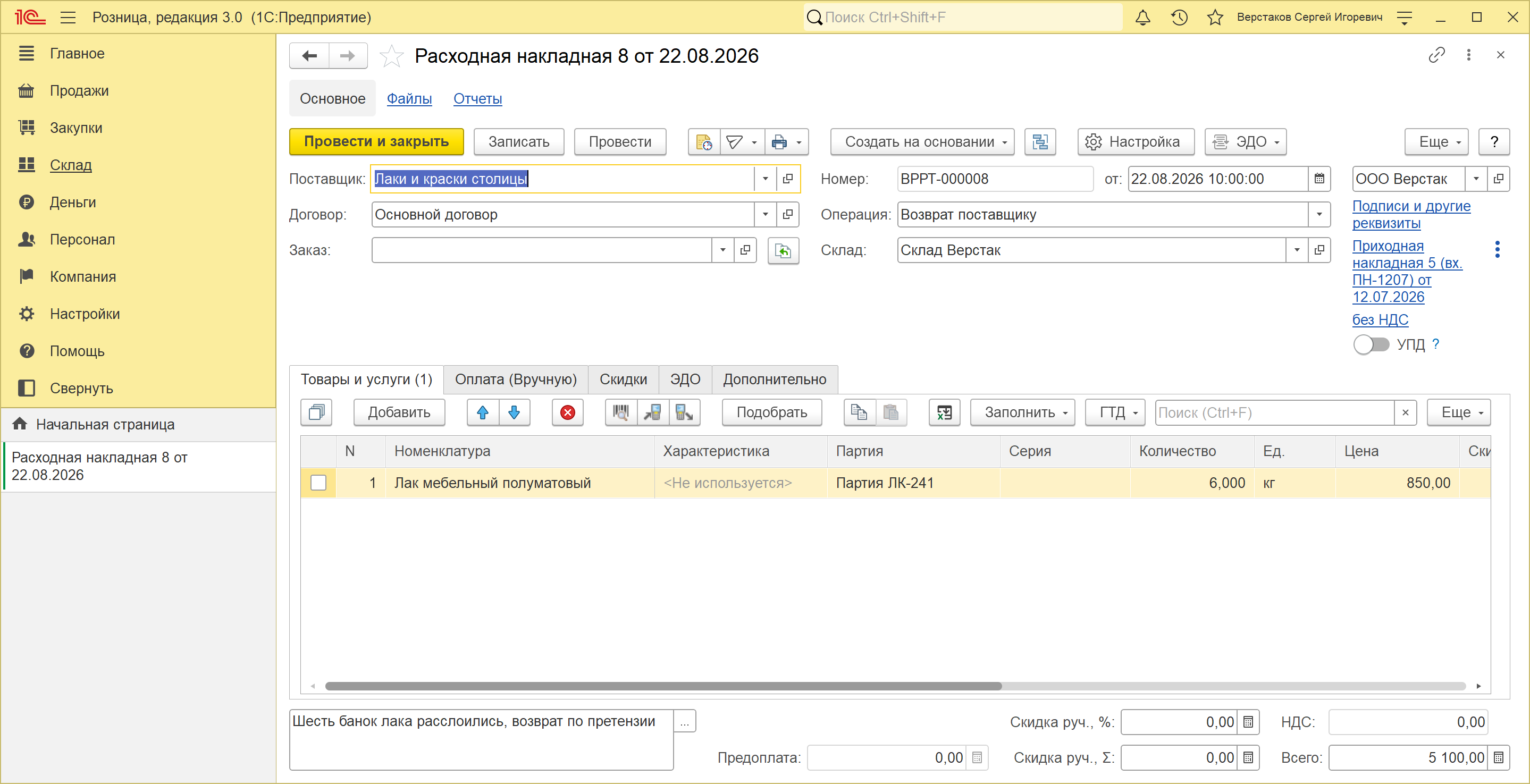Add document to favorites with star icon
This screenshot has width=1530, height=784.
391,56
